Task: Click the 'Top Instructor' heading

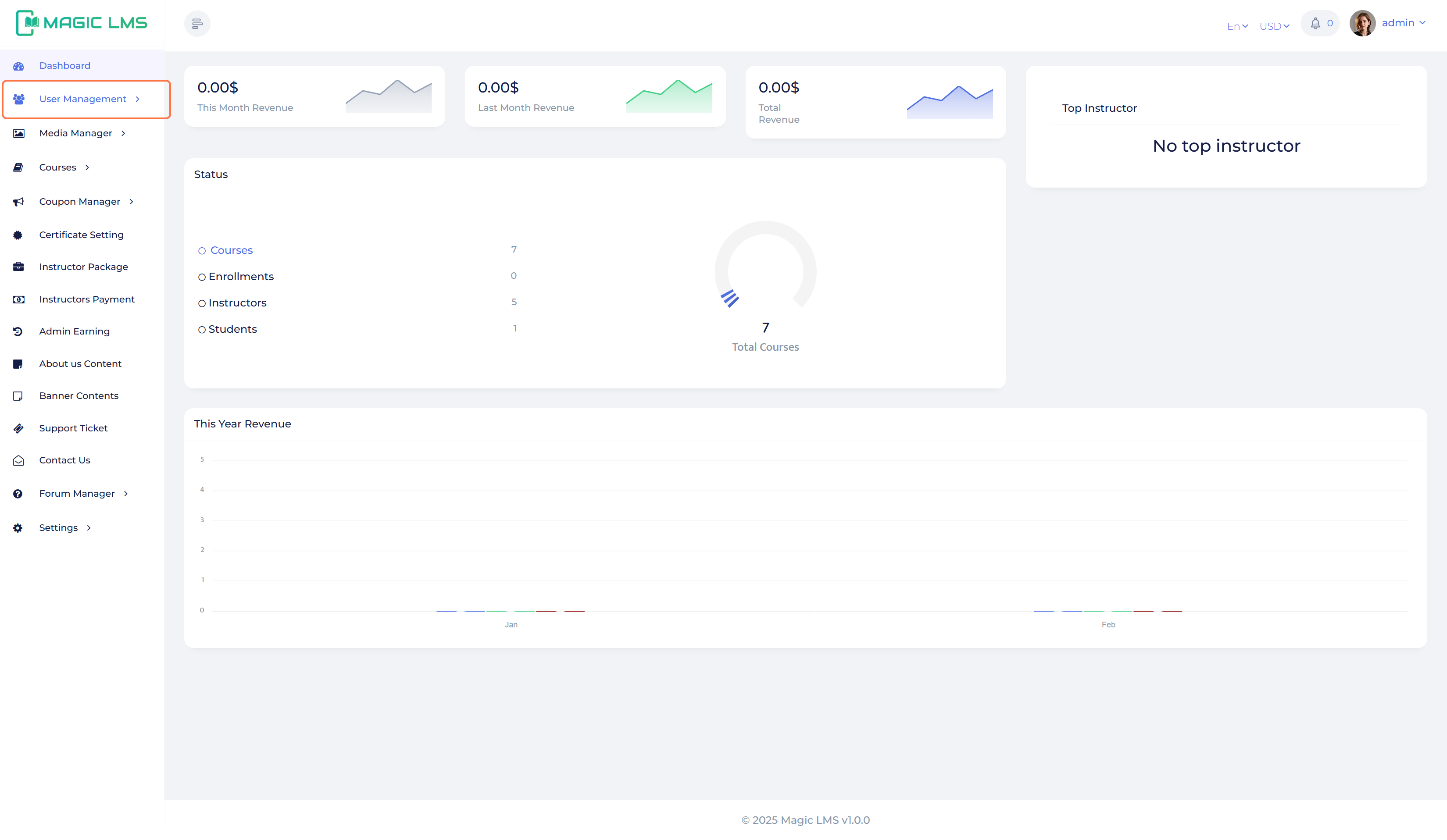Action: (1099, 108)
